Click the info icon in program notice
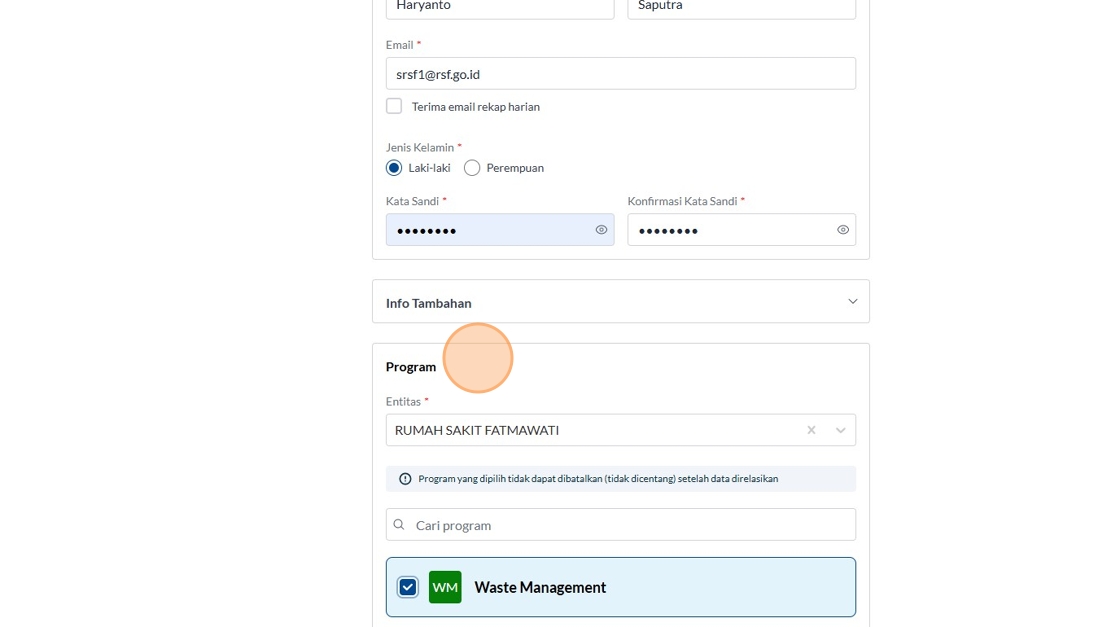The width and height of the screenshot is (1120, 627). (405, 479)
